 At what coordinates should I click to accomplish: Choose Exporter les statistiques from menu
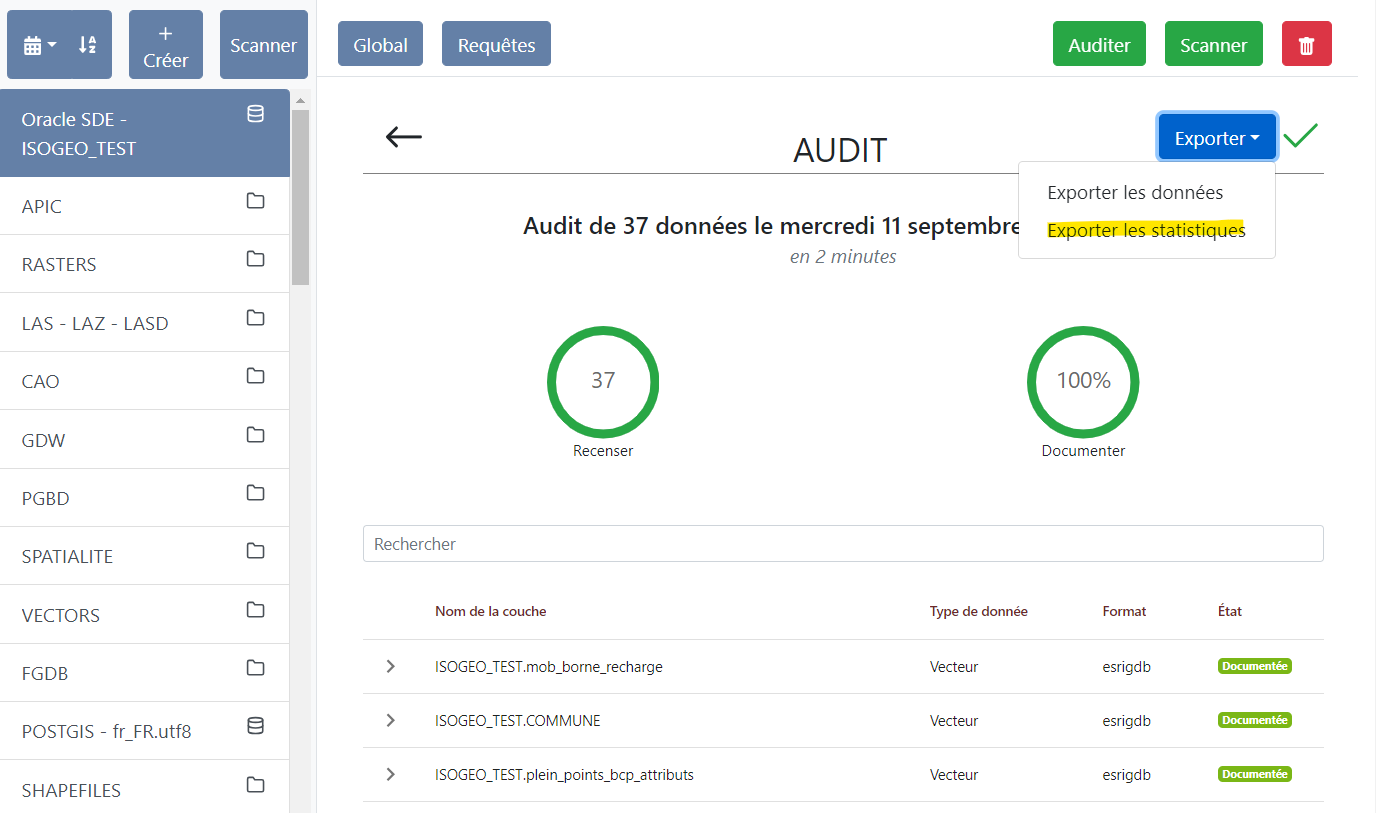1146,230
